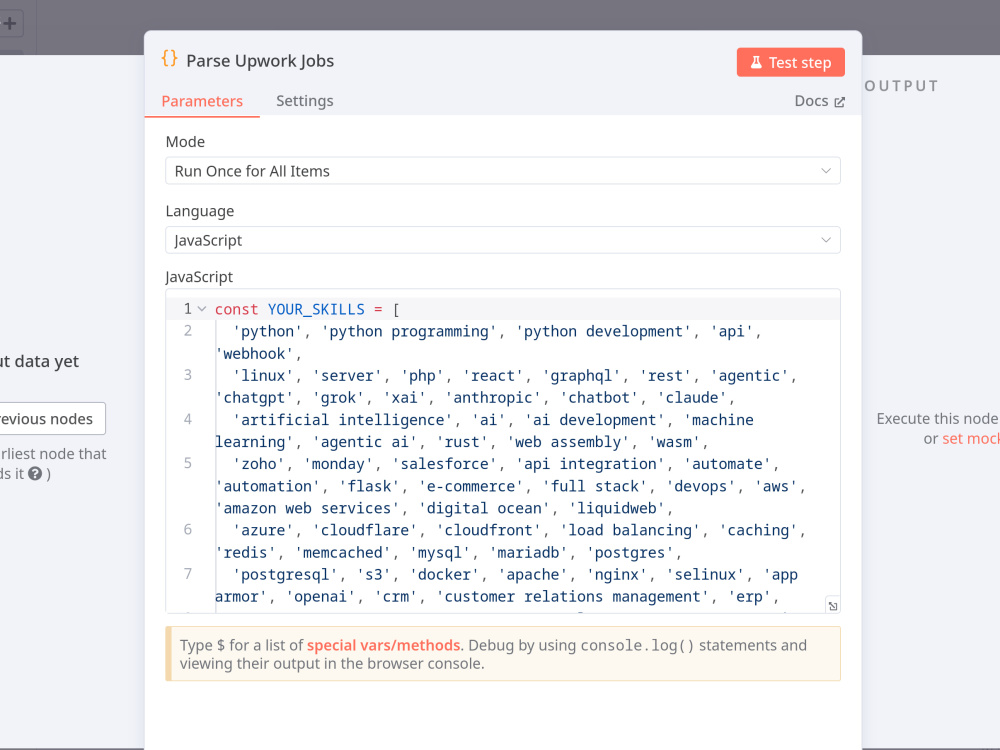
Task: Click the 'python programming' string
Action: 409,332
